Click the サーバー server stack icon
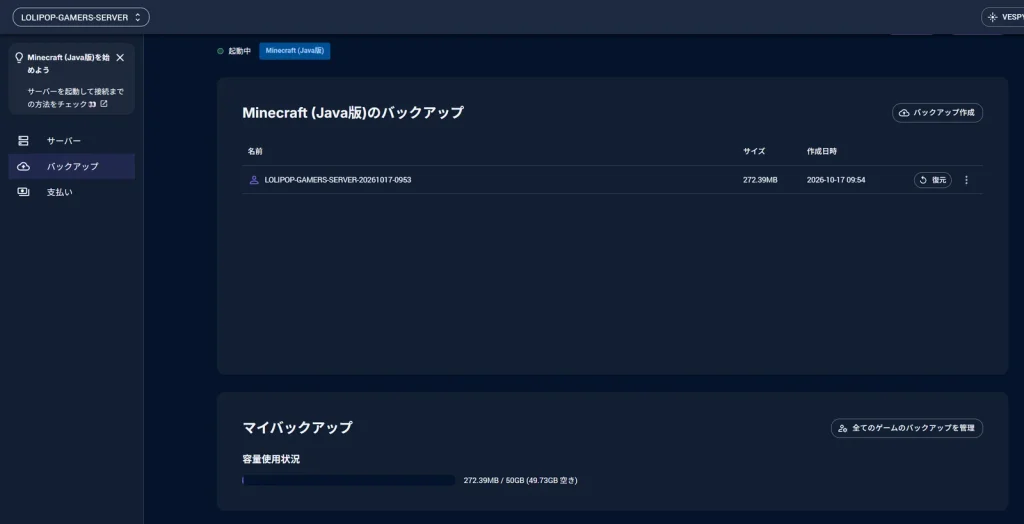The height and width of the screenshot is (524, 1024). click(x=24, y=140)
